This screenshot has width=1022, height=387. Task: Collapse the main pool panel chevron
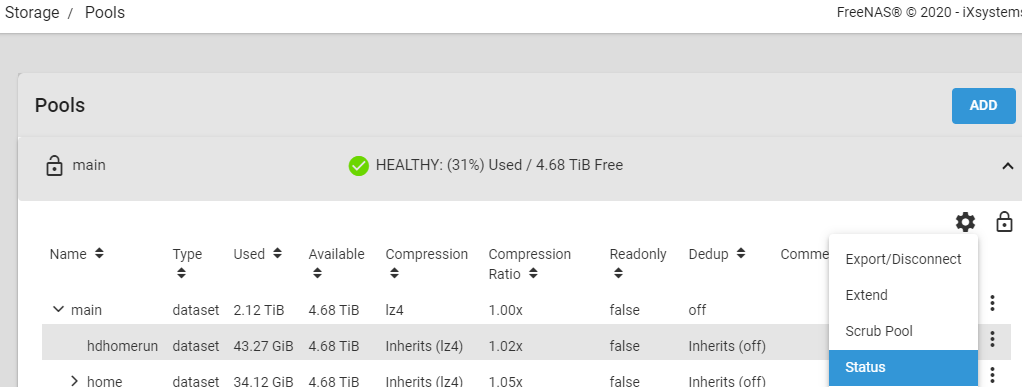(1008, 166)
